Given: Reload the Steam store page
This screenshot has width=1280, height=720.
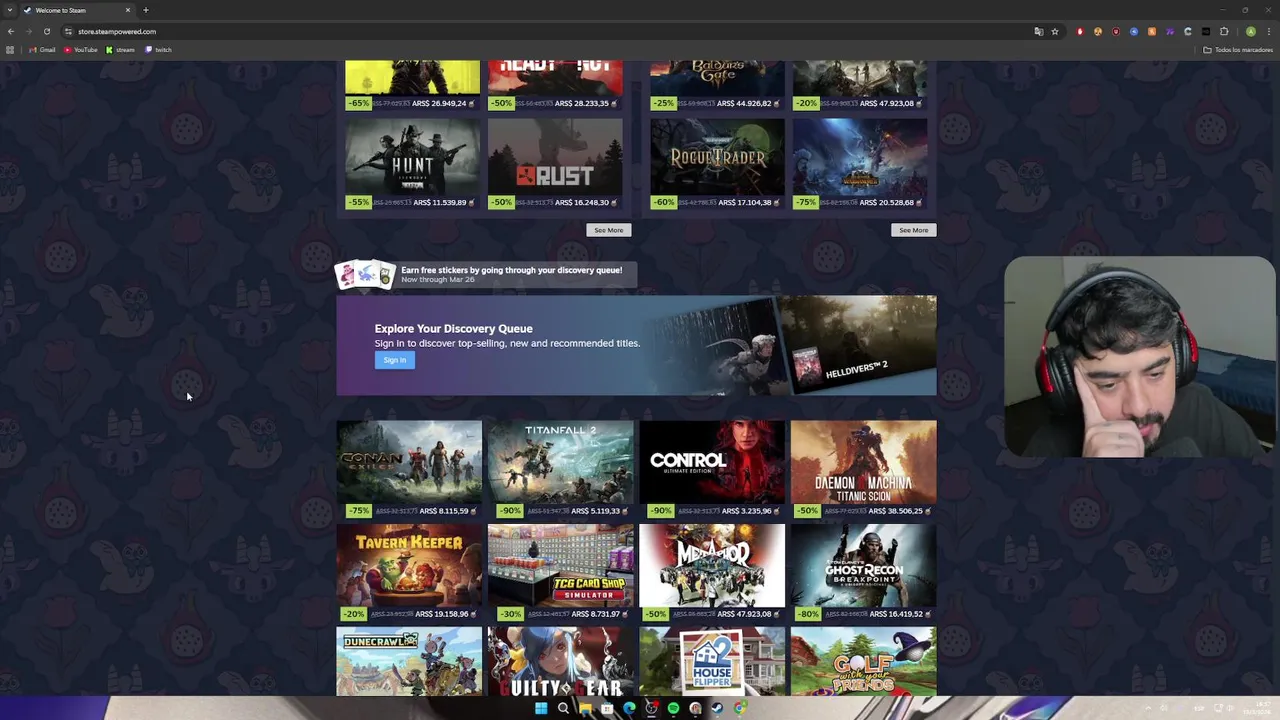Looking at the screenshot, I should click(x=46, y=31).
